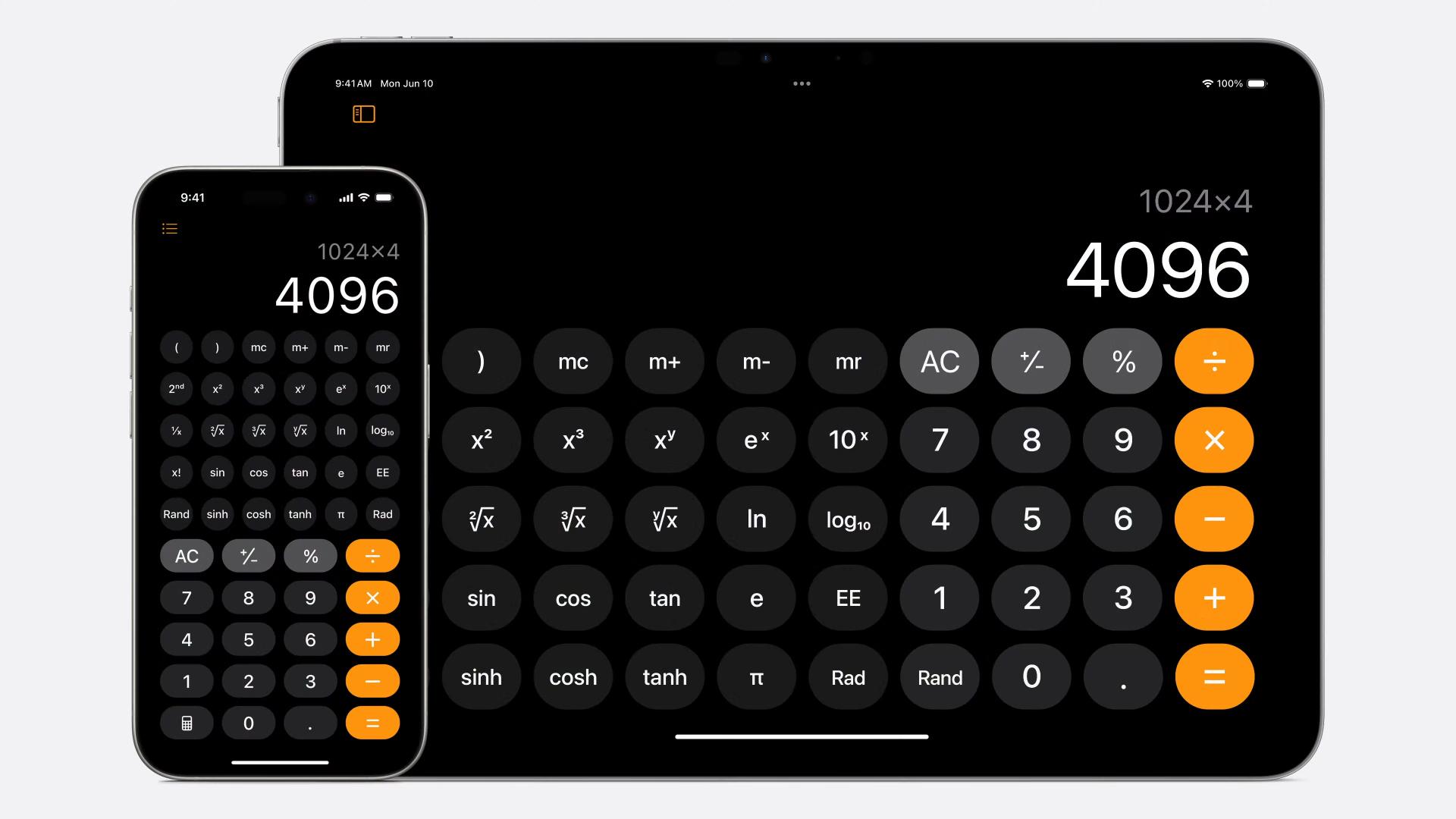Click the Rand (random number) button
This screenshot has width=1456, height=819.
point(939,677)
